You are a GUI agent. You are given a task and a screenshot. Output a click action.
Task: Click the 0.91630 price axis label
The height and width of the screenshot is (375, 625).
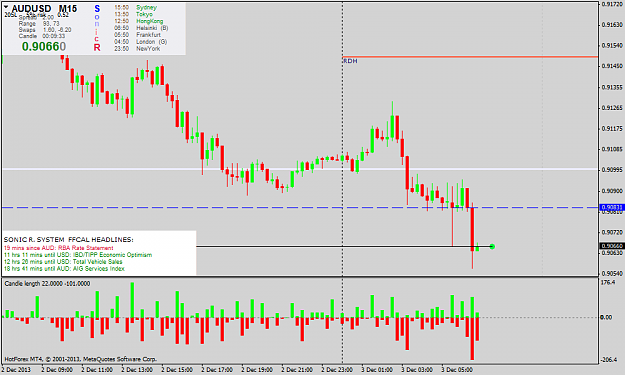pos(612,25)
